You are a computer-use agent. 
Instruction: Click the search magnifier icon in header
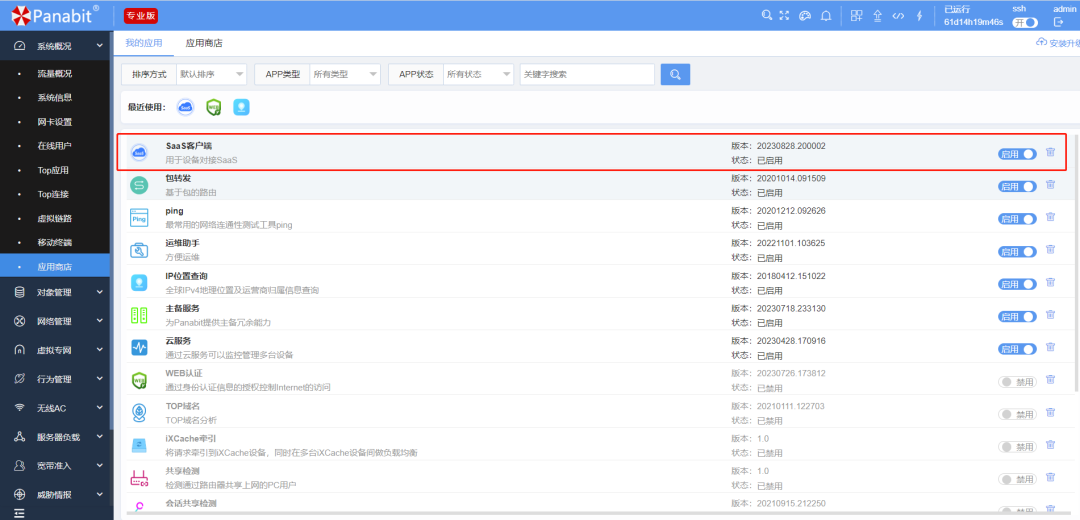tap(766, 15)
